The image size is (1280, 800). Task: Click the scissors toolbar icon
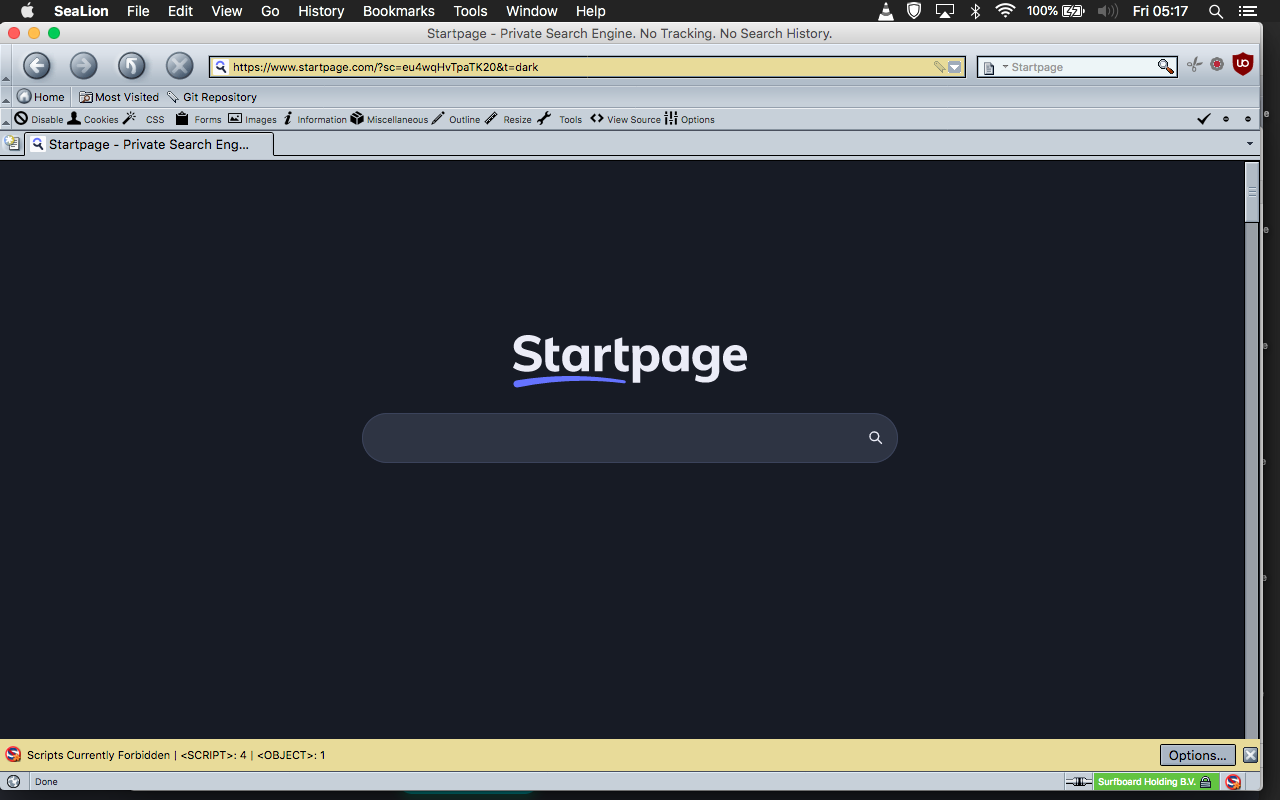[x=1194, y=65]
